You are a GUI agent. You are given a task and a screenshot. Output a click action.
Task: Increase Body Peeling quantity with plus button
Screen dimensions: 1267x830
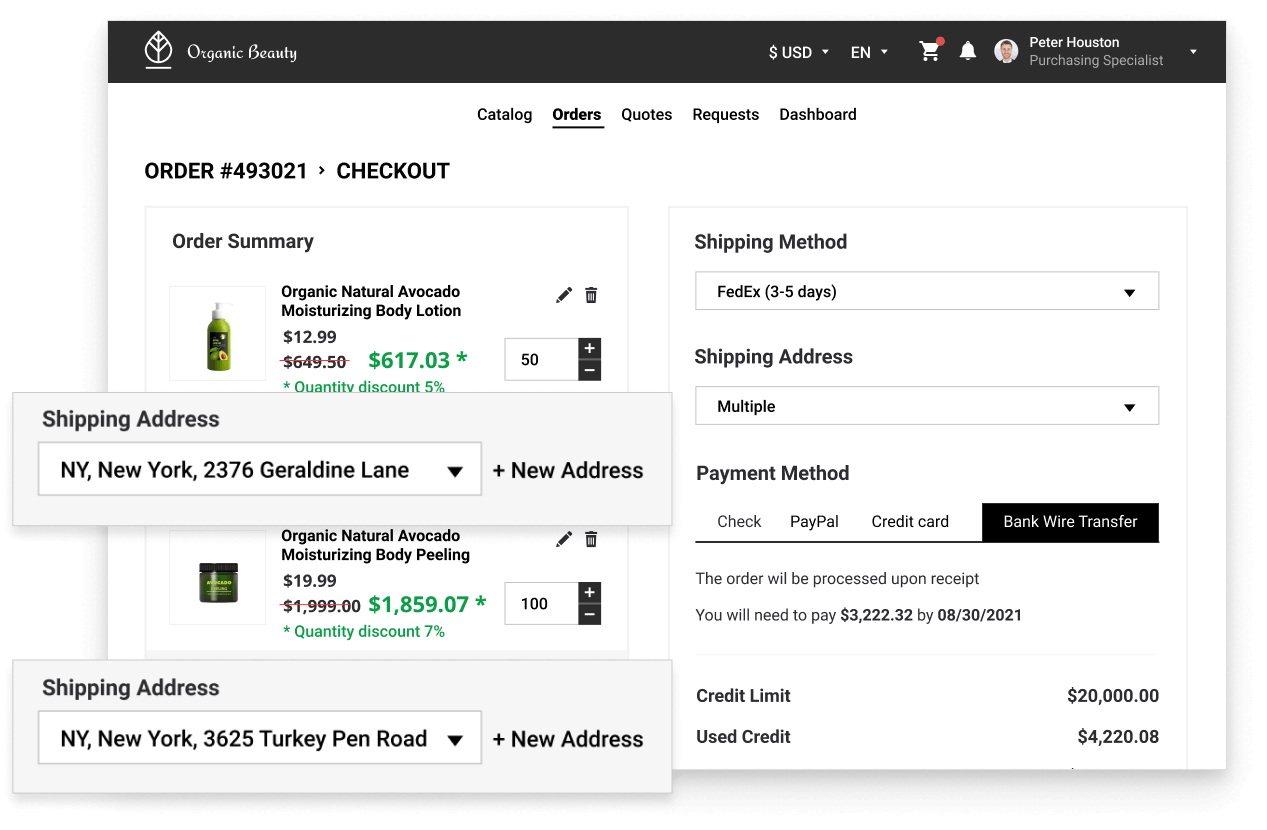click(590, 593)
